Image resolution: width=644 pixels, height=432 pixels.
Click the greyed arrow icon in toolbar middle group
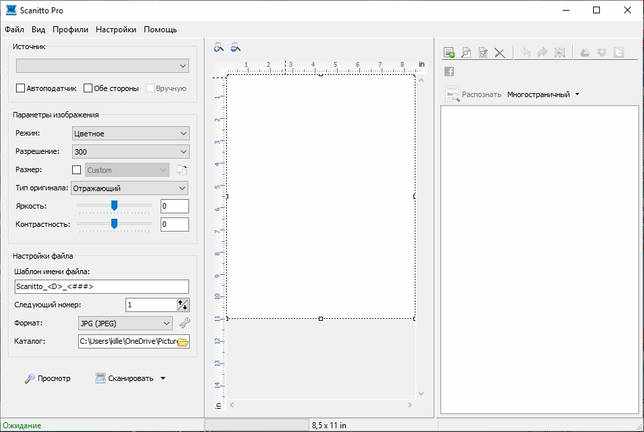coord(542,52)
